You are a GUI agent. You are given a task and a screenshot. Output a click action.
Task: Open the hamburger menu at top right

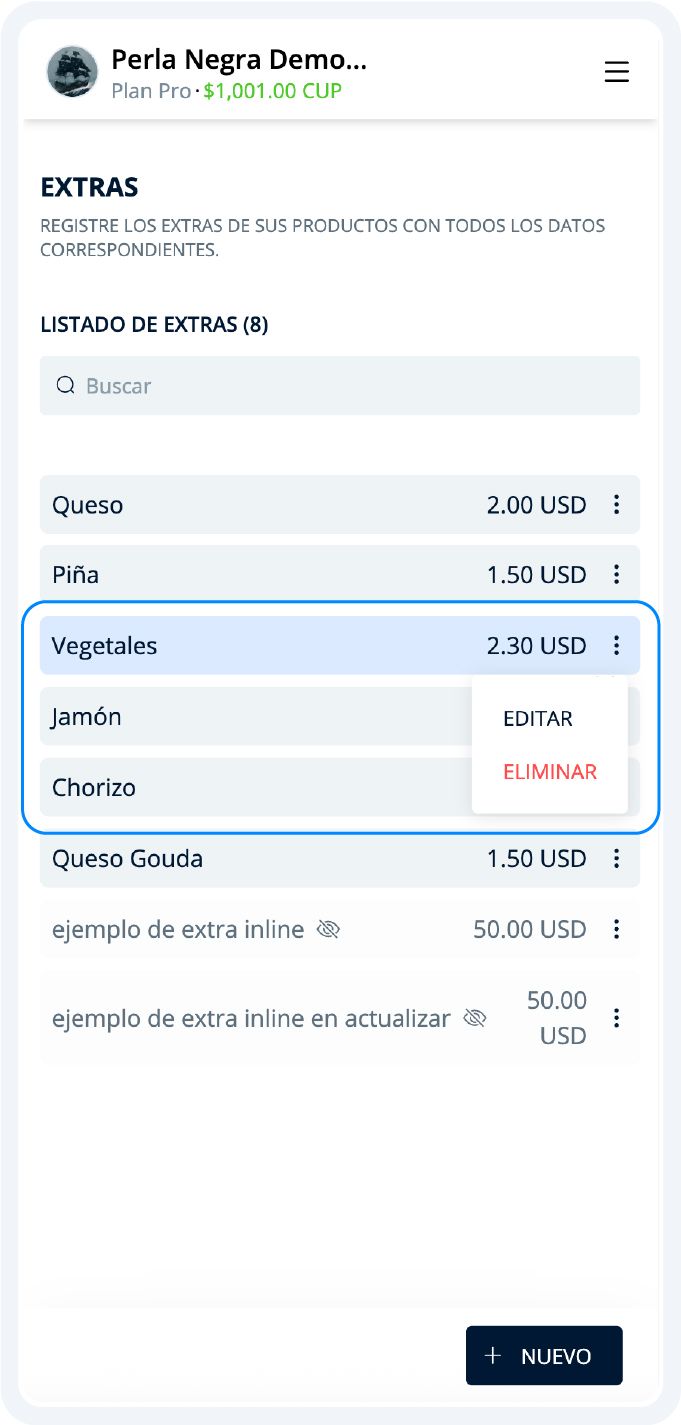[x=617, y=72]
